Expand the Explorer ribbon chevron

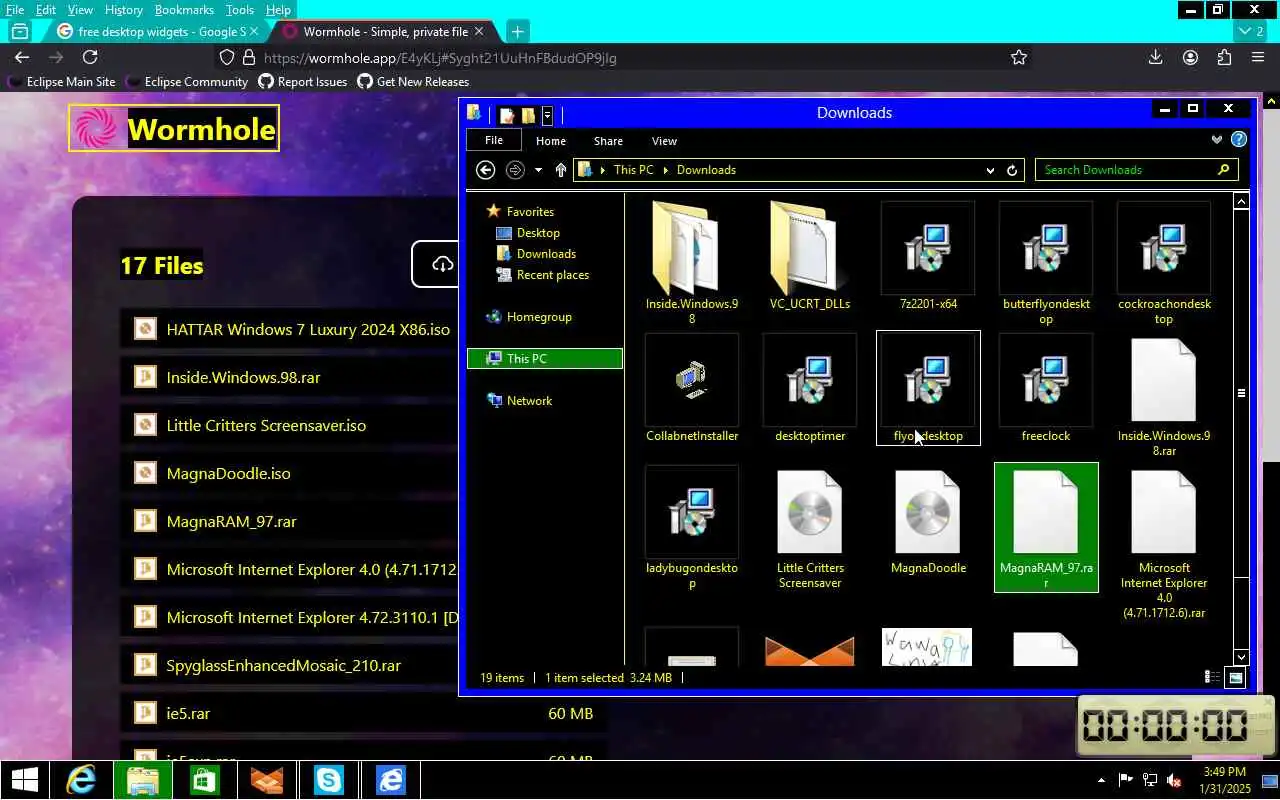point(1216,140)
